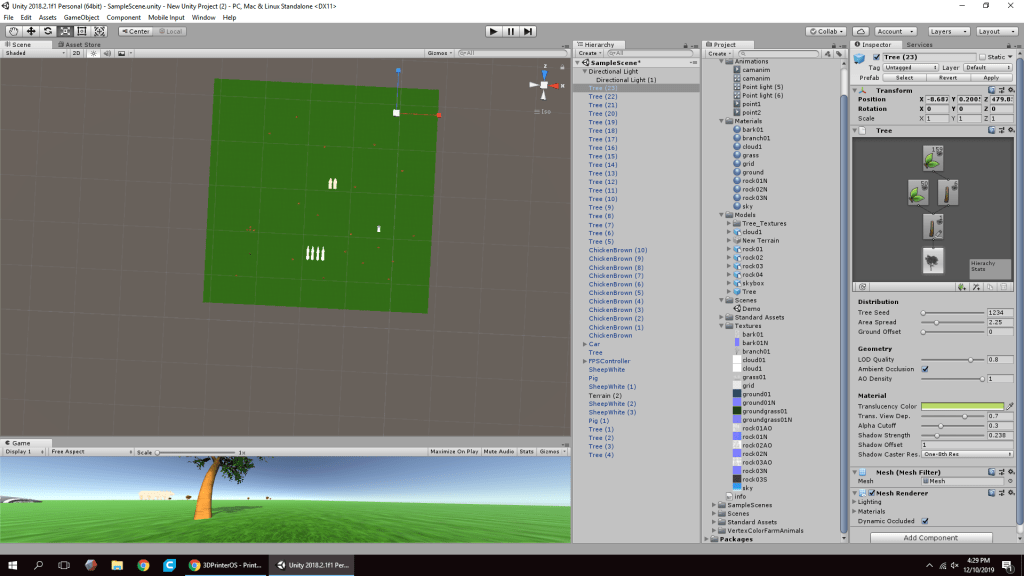
Task: Open Google Chrome from the taskbar
Action: 143,565
